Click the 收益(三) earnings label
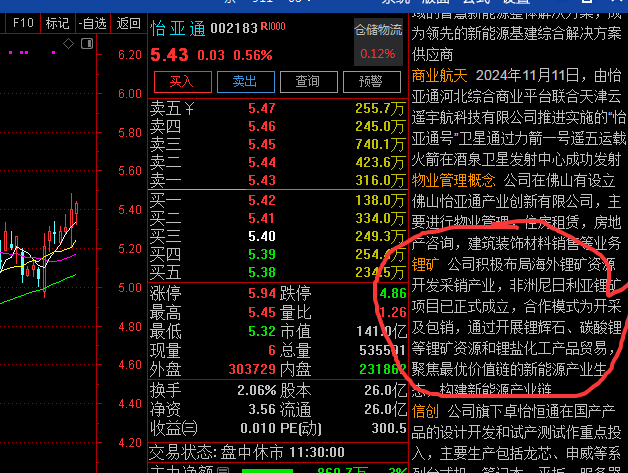The image size is (628, 473). coord(173,429)
